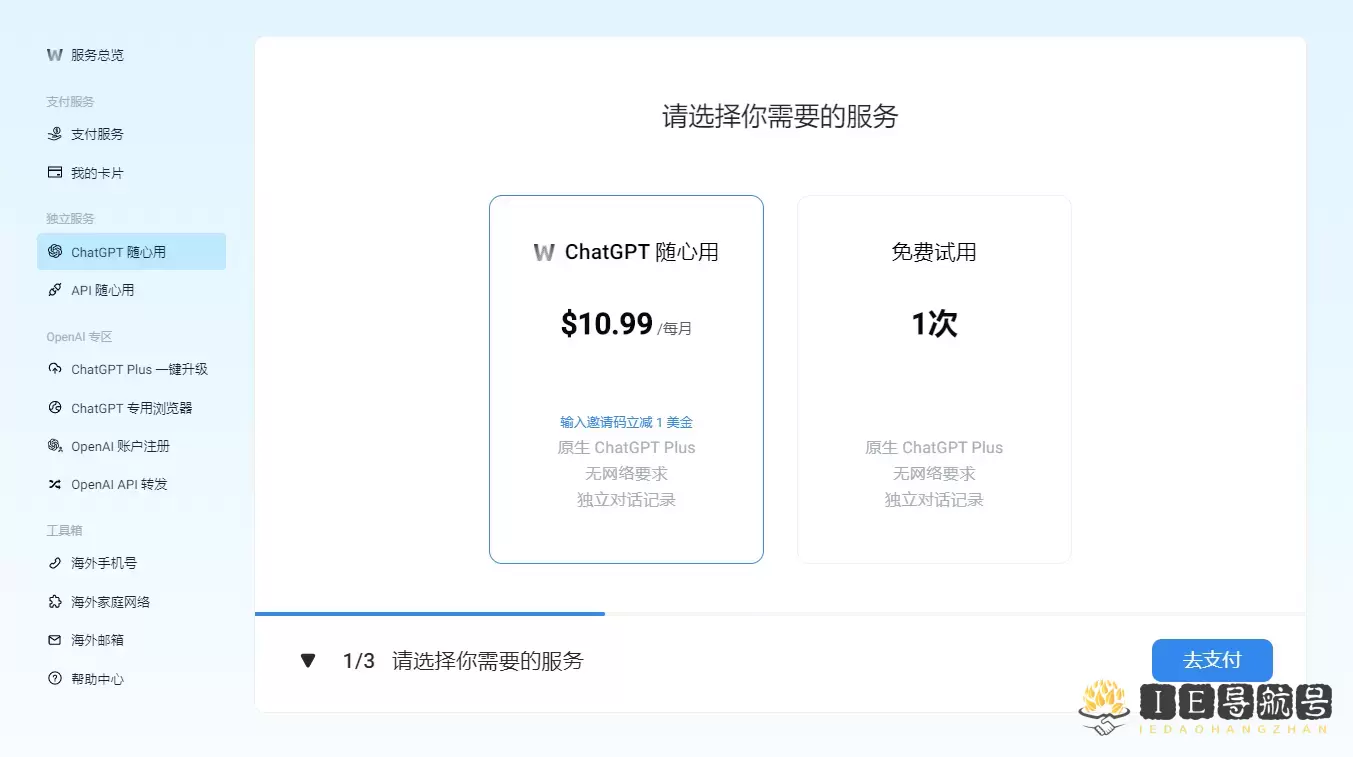The image size is (1353, 757).
Task: Click the 独立服务 section header label
Action: point(70,219)
